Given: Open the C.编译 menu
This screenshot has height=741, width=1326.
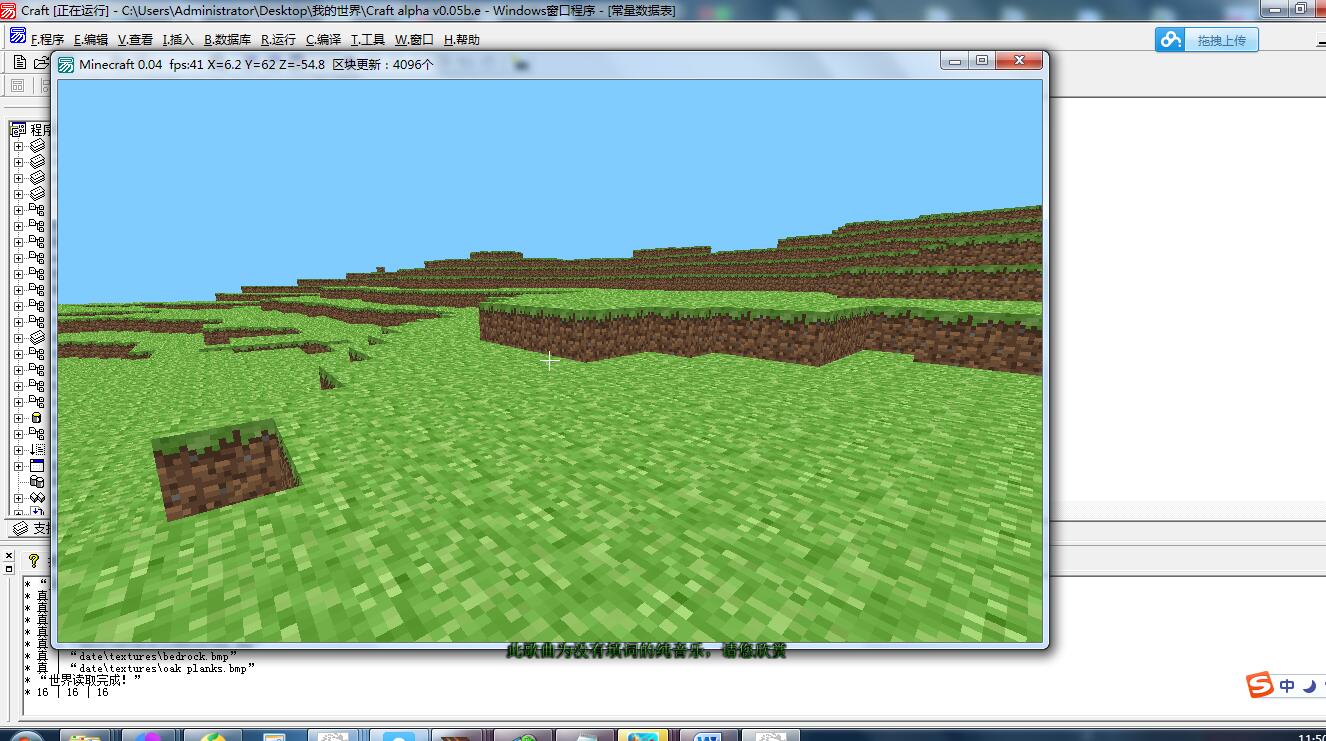Looking at the screenshot, I should click(323, 40).
